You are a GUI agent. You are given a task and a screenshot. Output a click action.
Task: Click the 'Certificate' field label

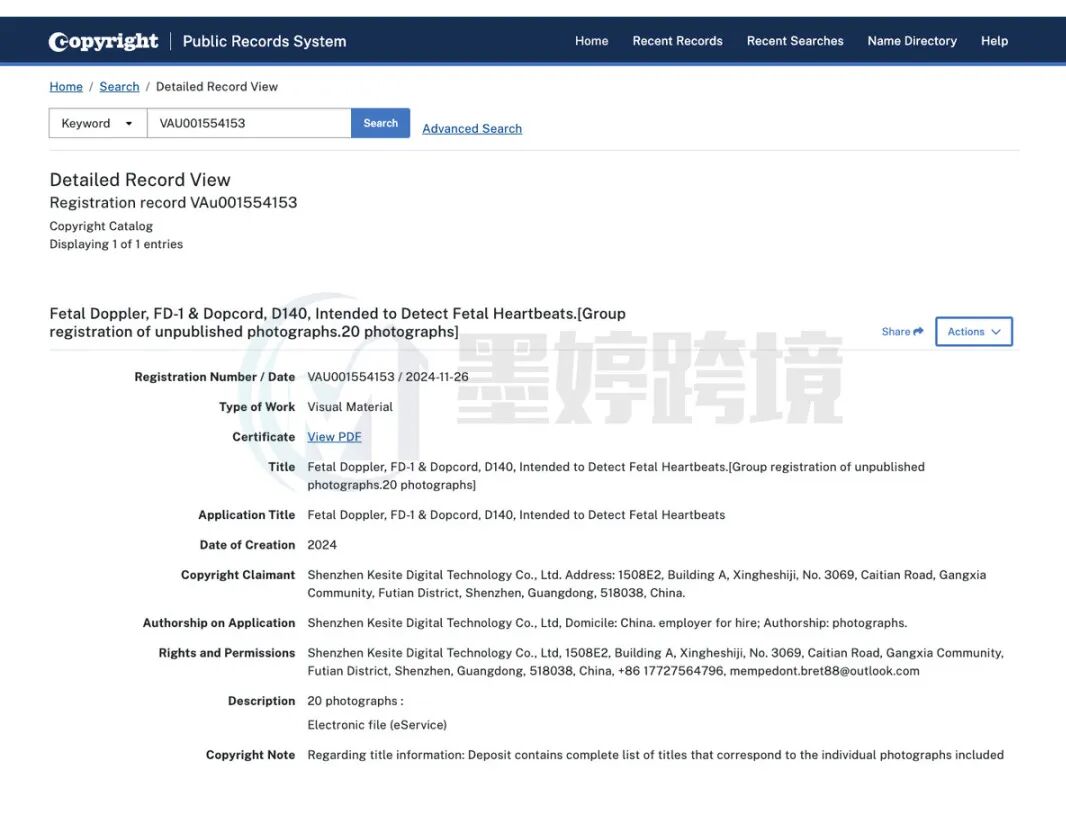(264, 436)
